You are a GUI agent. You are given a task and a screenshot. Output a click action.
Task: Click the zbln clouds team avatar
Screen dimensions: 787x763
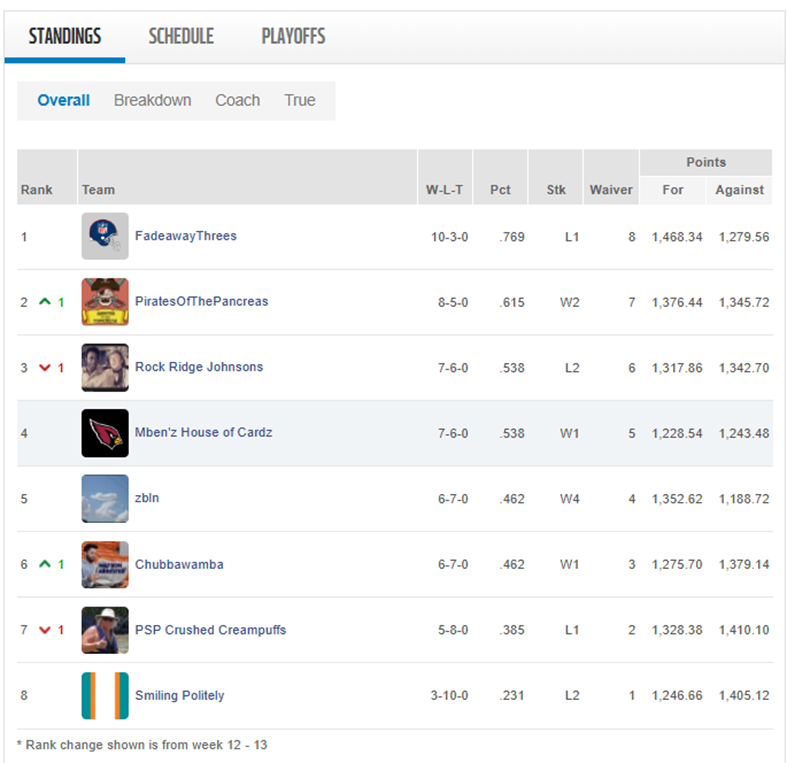(105, 498)
